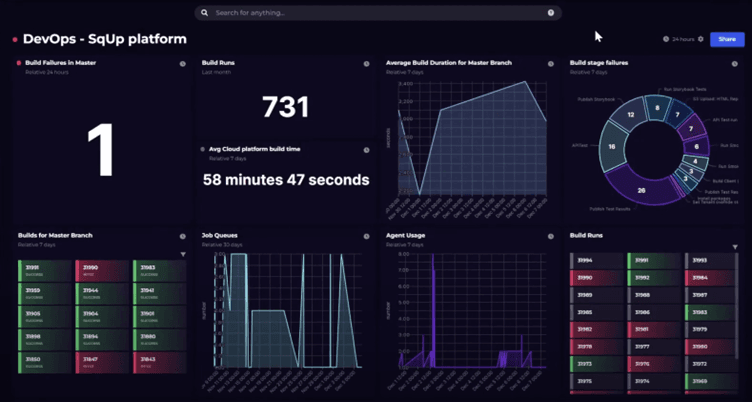Open run 31994 in Build Runs
This screenshot has height=402, width=752.
click(597, 260)
